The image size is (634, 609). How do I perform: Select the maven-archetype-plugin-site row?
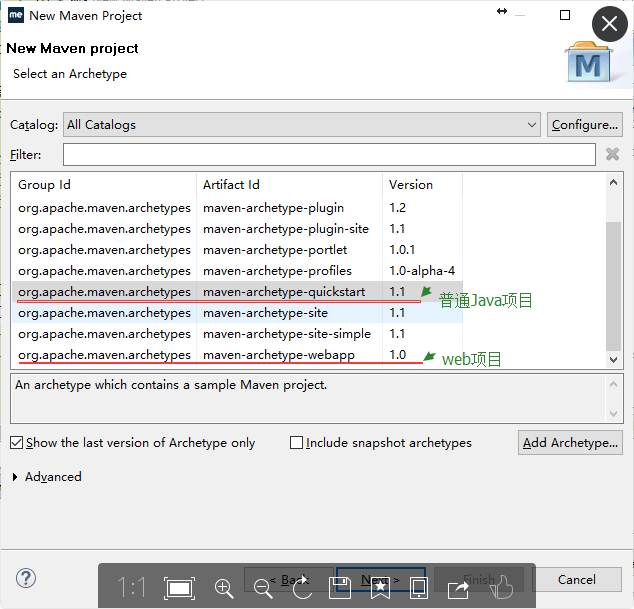pos(237,229)
